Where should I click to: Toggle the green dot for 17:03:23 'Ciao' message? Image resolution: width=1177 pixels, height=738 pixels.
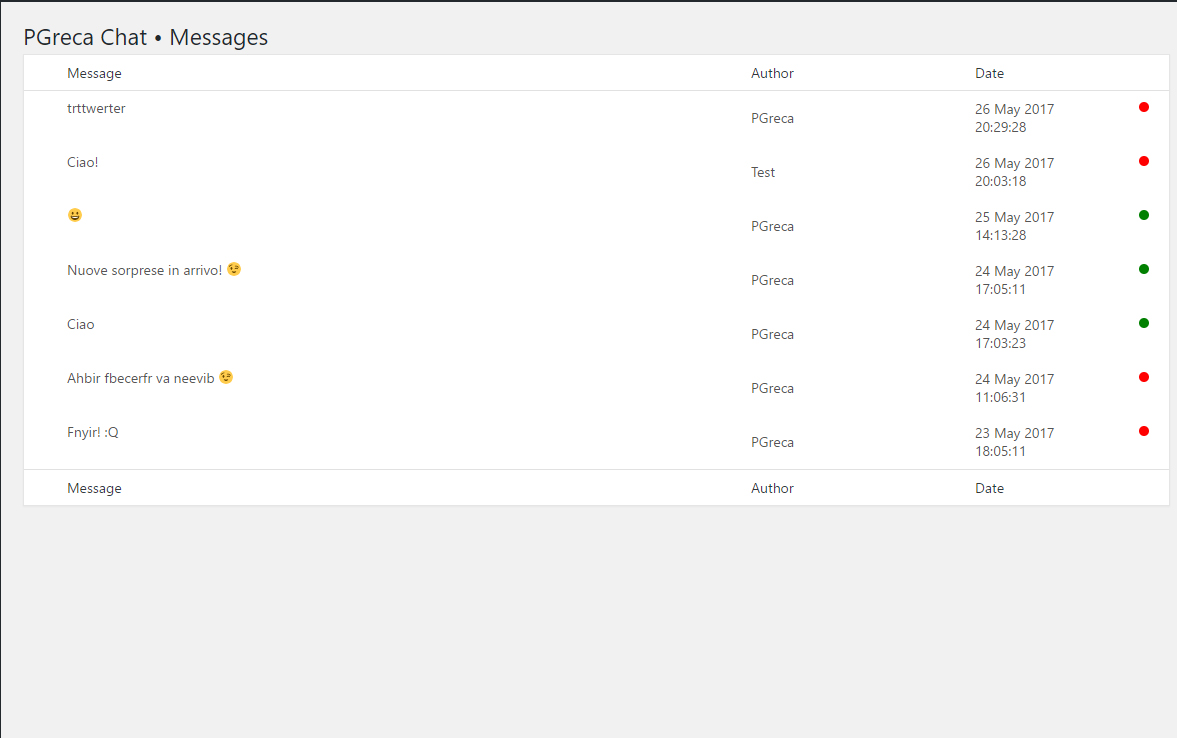[1143, 324]
